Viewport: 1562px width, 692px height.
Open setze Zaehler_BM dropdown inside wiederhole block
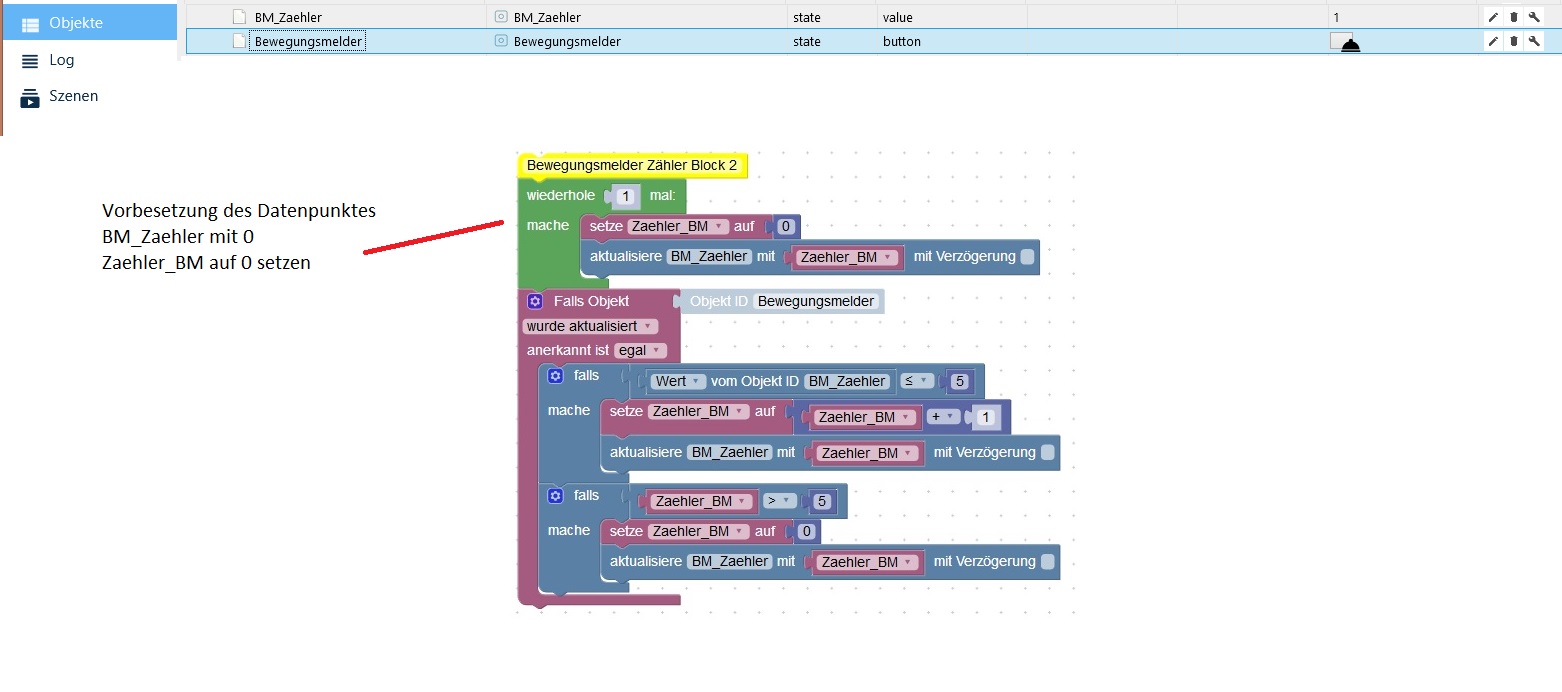point(678,227)
